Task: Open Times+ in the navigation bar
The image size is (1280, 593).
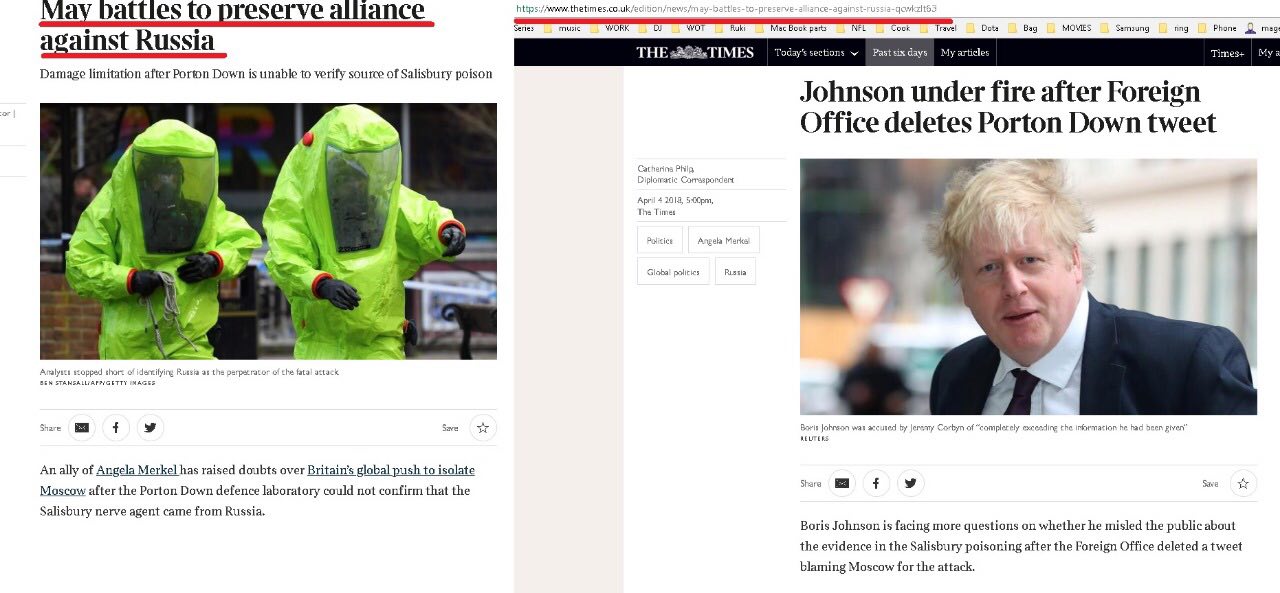Action: (x=1227, y=53)
